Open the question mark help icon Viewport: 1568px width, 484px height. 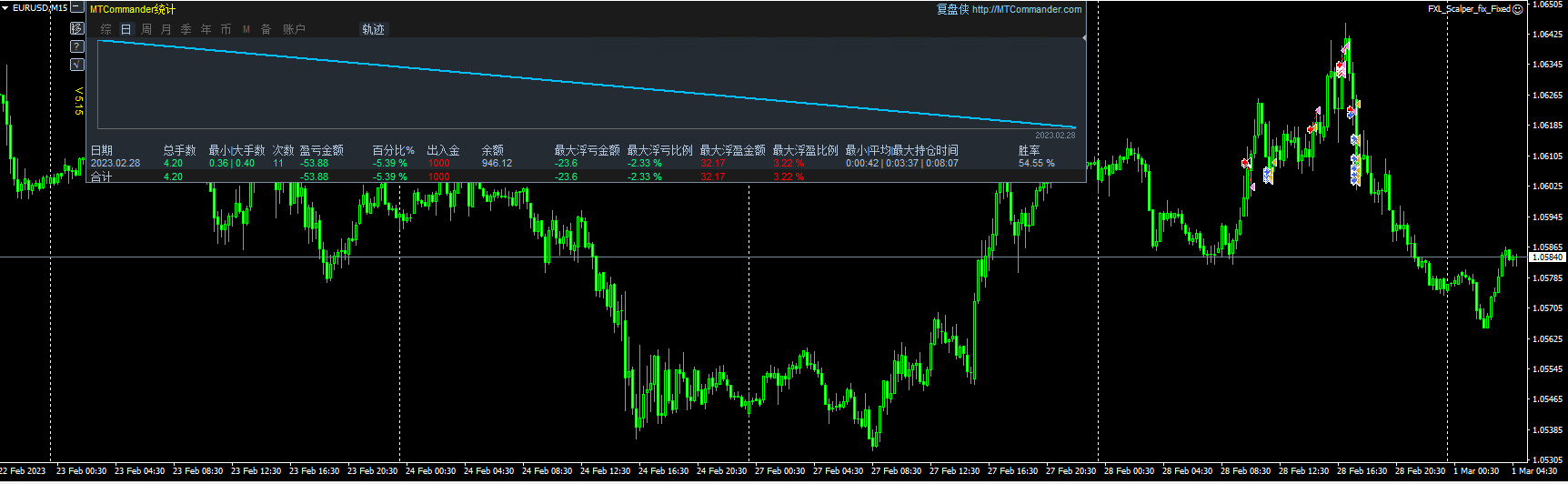click(77, 46)
